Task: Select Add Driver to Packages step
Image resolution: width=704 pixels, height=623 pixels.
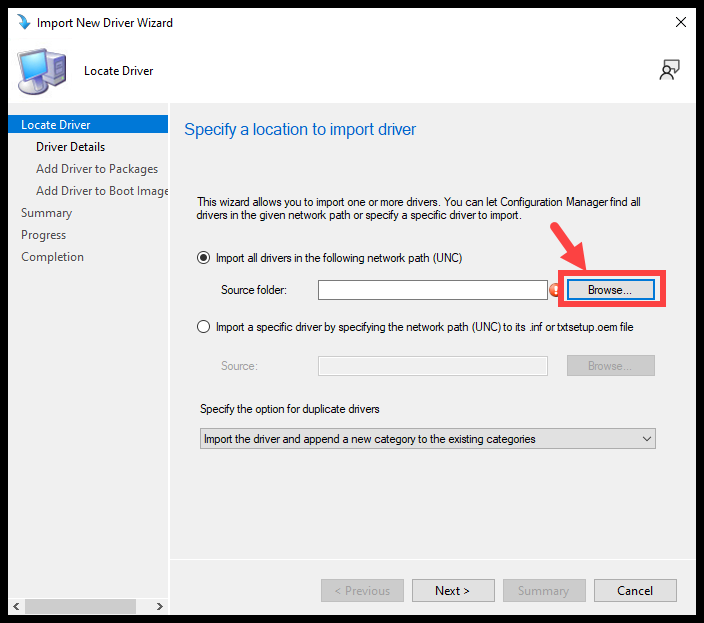Action: tap(97, 169)
